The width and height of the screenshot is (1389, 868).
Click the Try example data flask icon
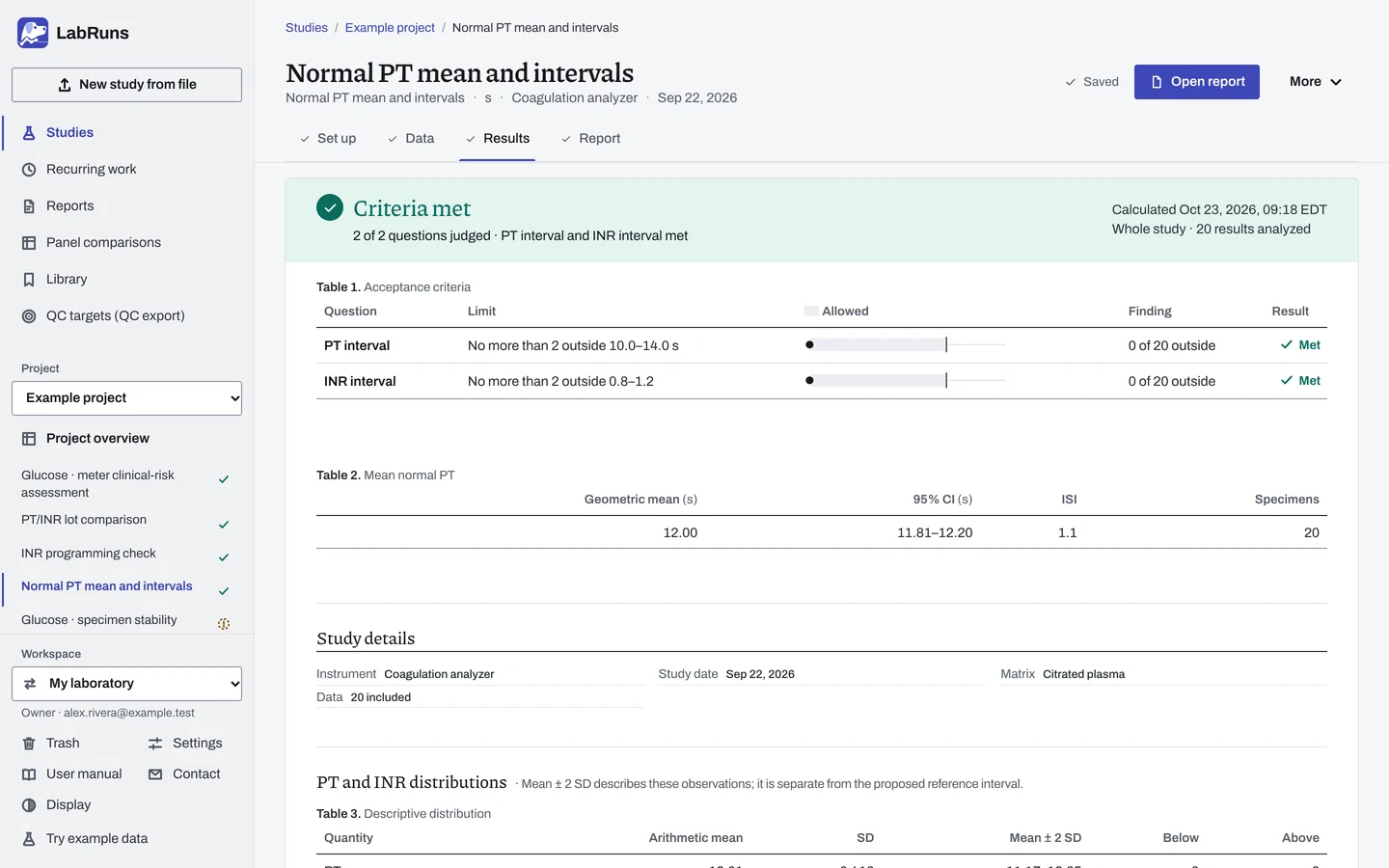coord(29,839)
